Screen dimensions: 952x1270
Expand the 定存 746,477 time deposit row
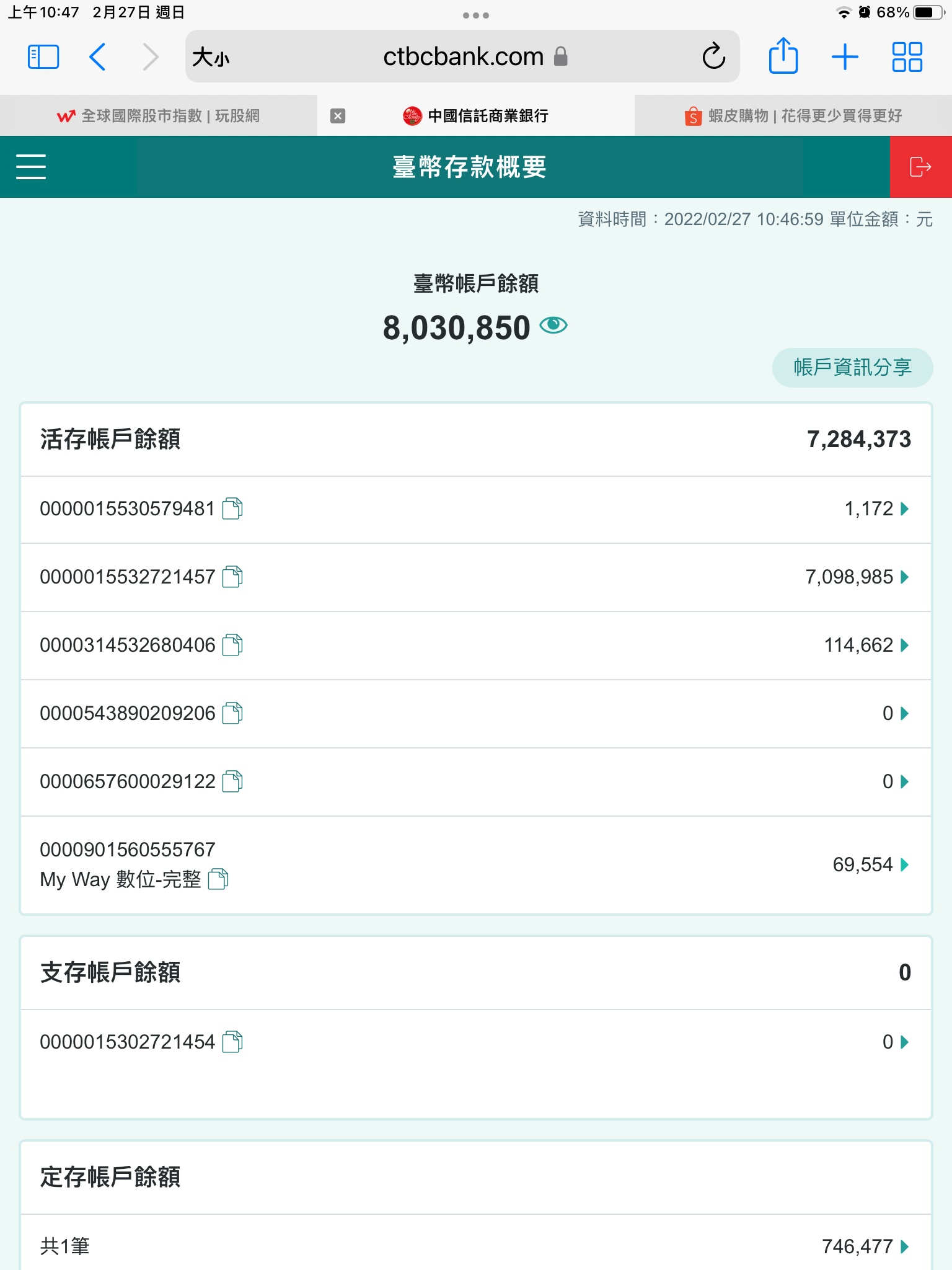point(904,1246)
